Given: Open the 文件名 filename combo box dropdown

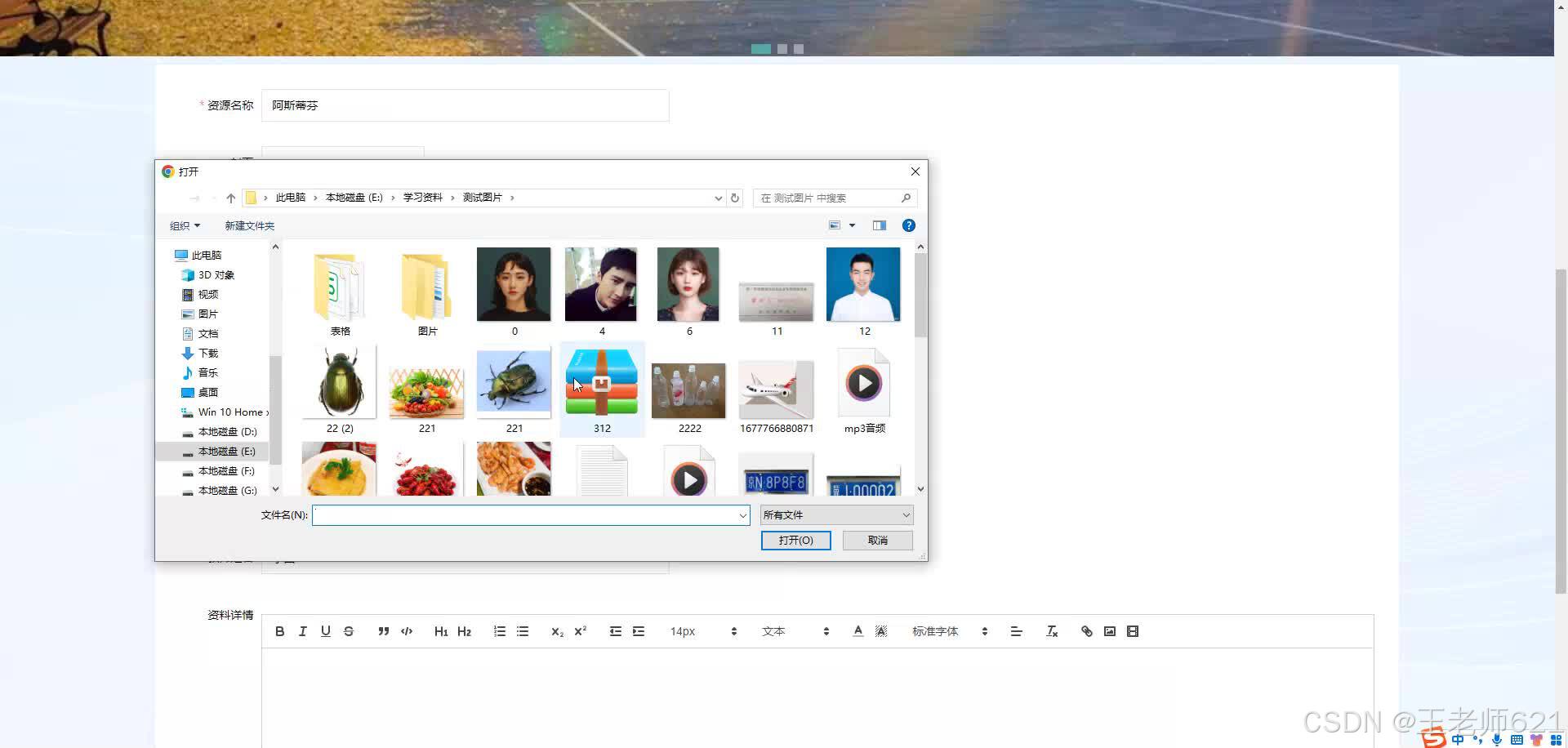Looking at the screenshot, I should coord(742,515).
